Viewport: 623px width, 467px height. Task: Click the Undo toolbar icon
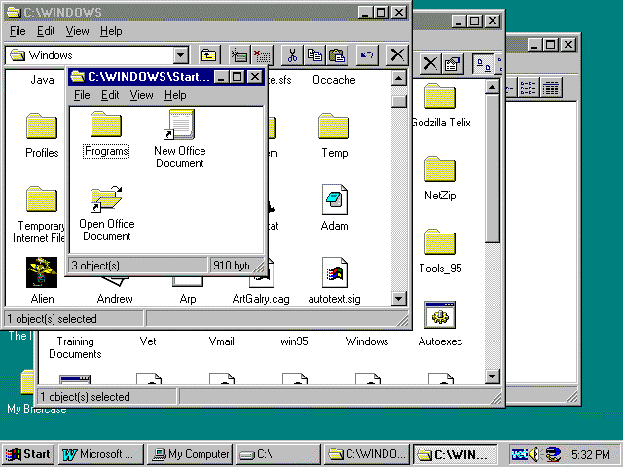pyautogui.click(x=367, y=55)
